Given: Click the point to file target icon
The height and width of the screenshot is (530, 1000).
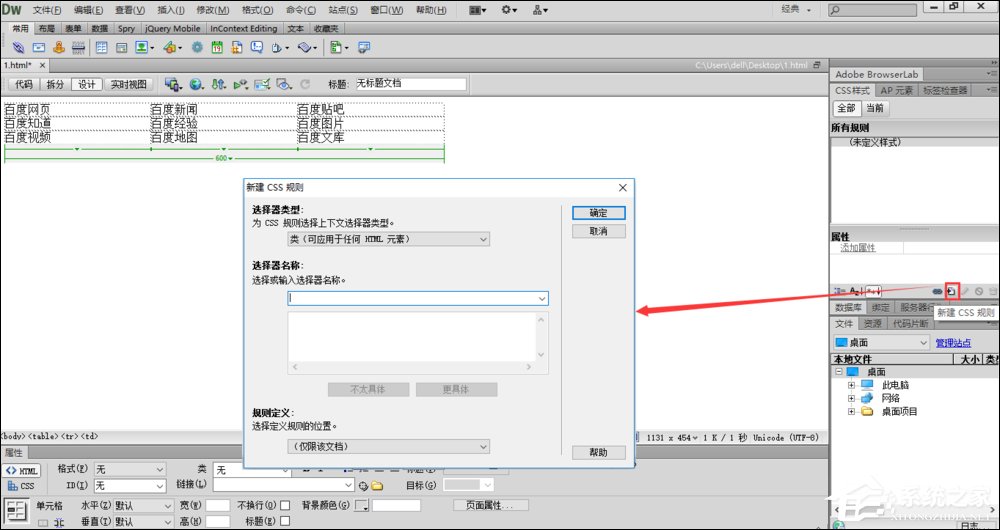Looking at the screenshot, I should coord(364,486).
